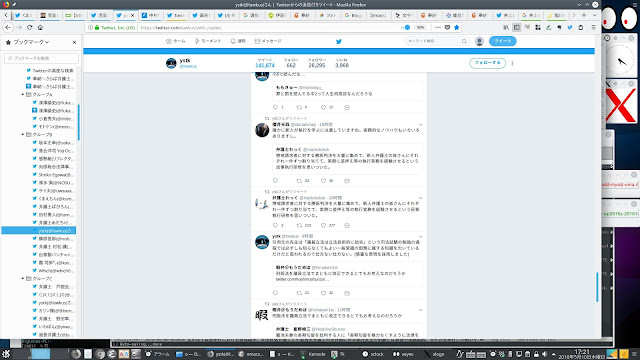
Task: Open the Twitterの高度な検索 bookmark
Action: tap(50, 71)
